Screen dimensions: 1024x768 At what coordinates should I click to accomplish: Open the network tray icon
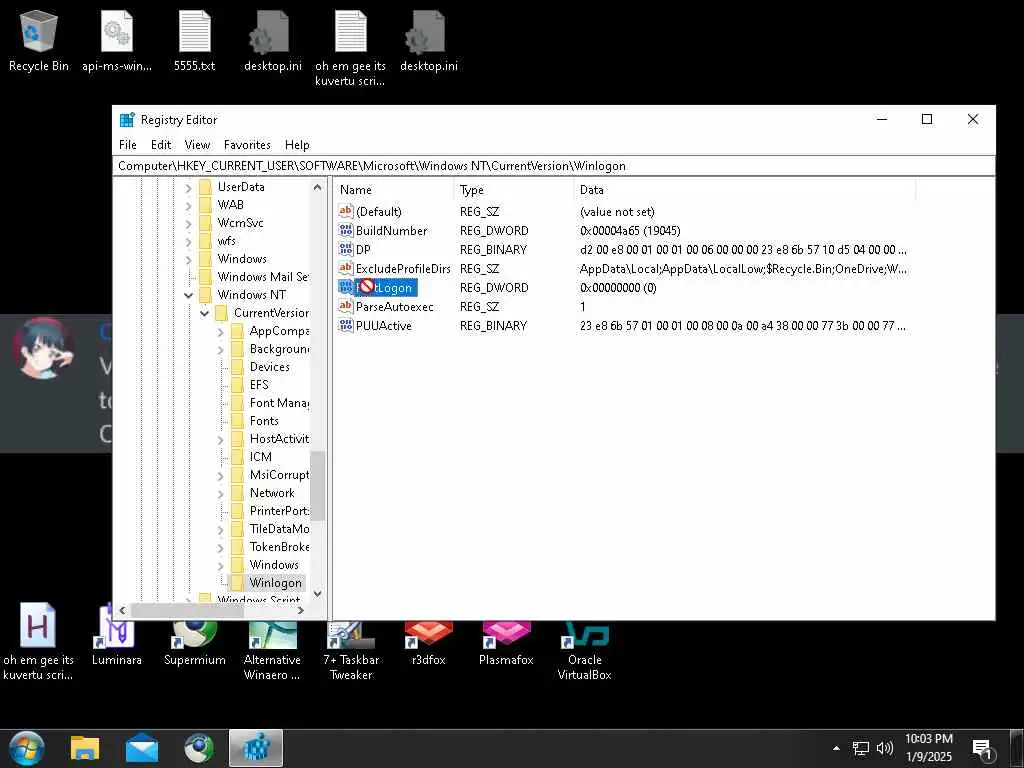pos(861,748)
